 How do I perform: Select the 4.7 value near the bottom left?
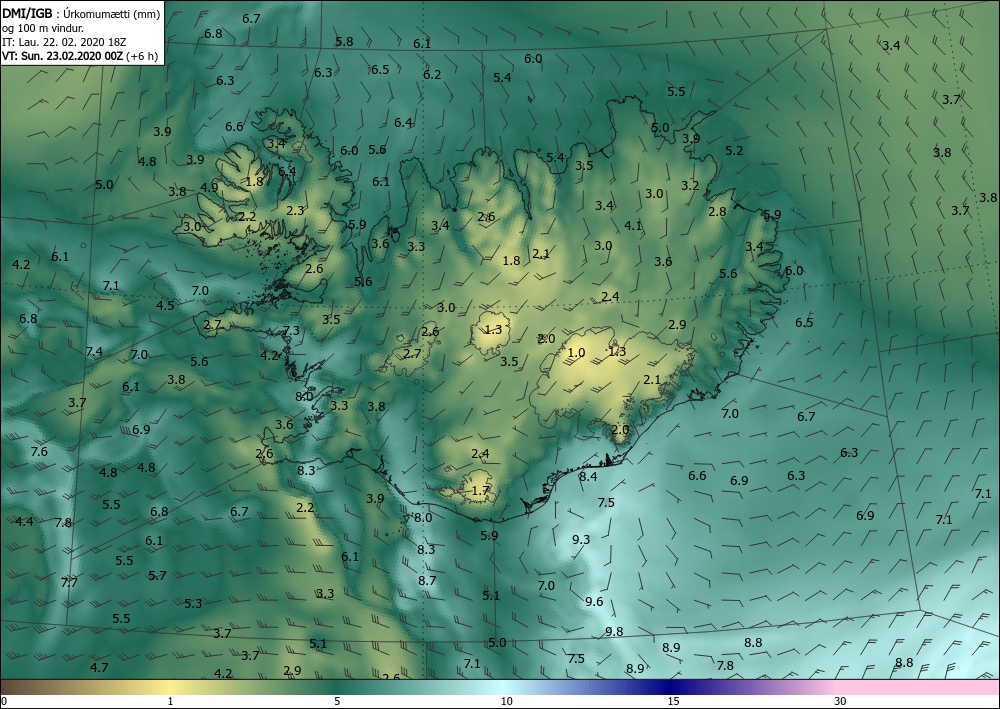[x=99, y=668]
